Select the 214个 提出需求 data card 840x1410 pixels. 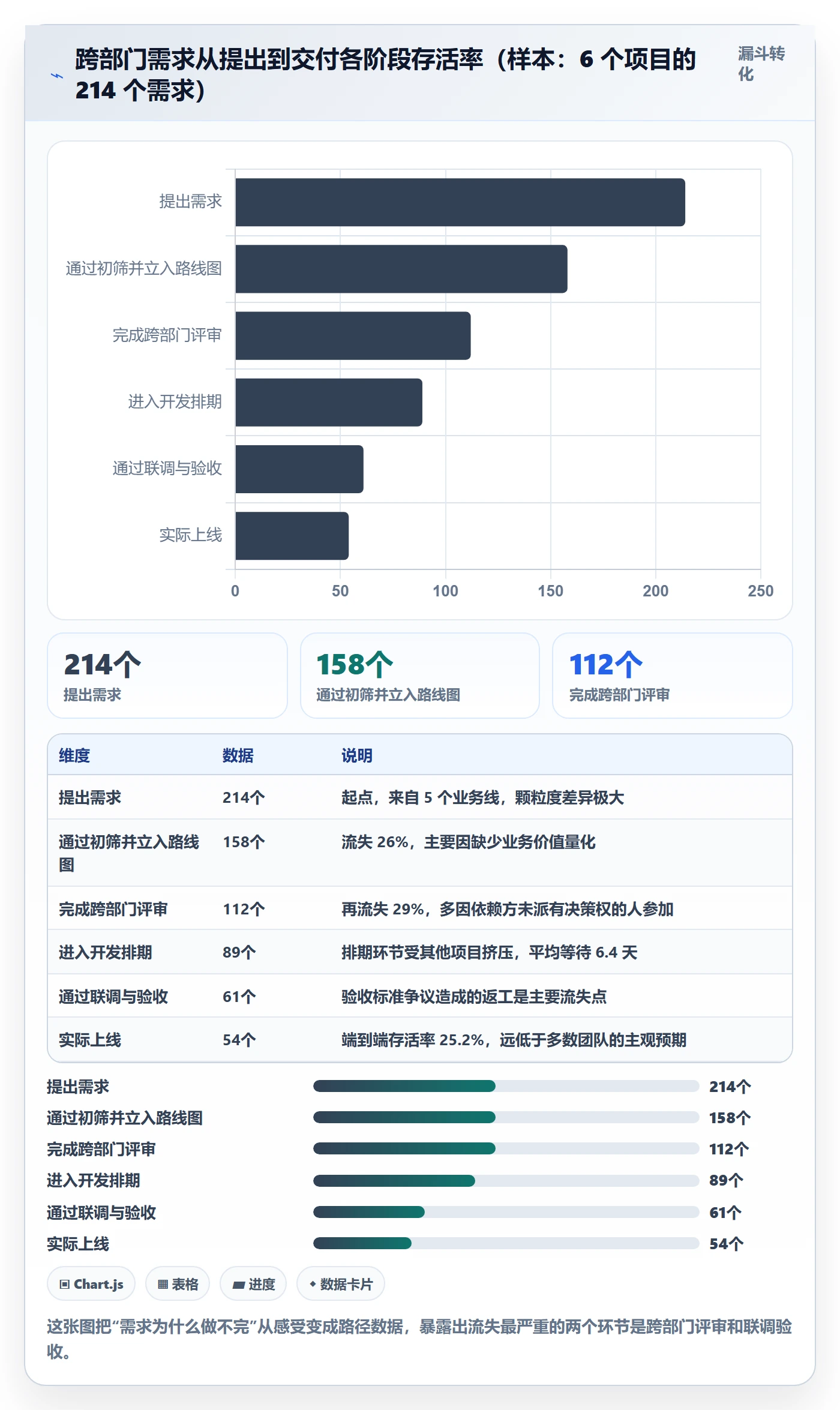point(167,676)
